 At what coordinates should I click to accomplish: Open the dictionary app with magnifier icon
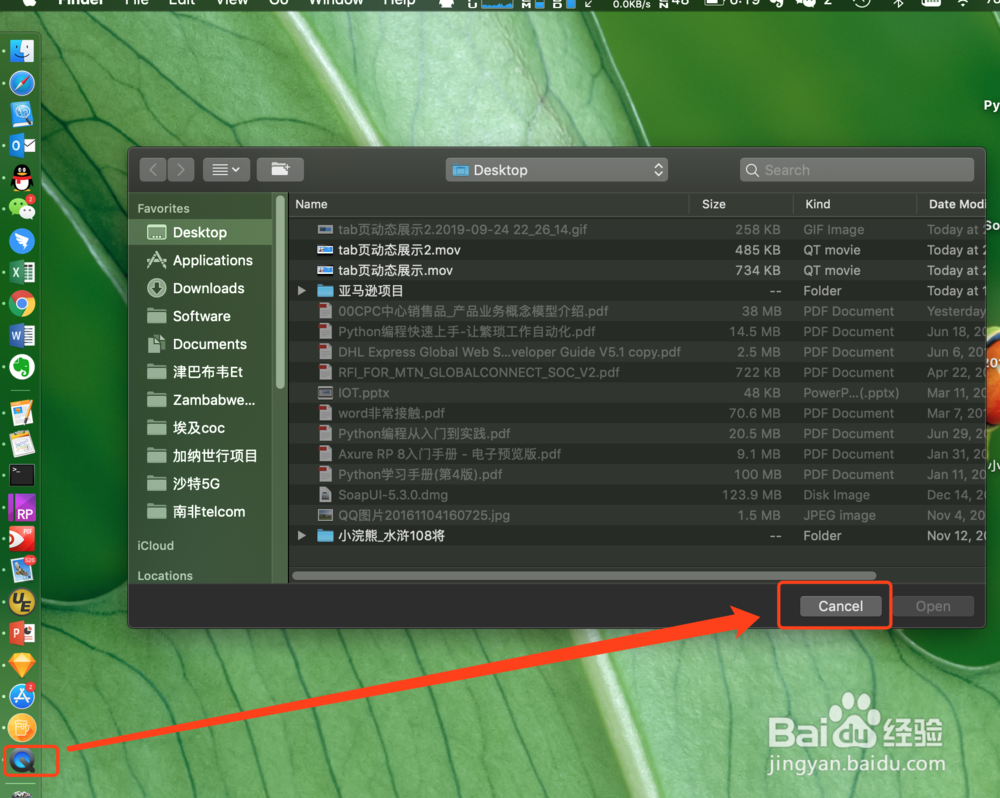(x=22, y=114)
